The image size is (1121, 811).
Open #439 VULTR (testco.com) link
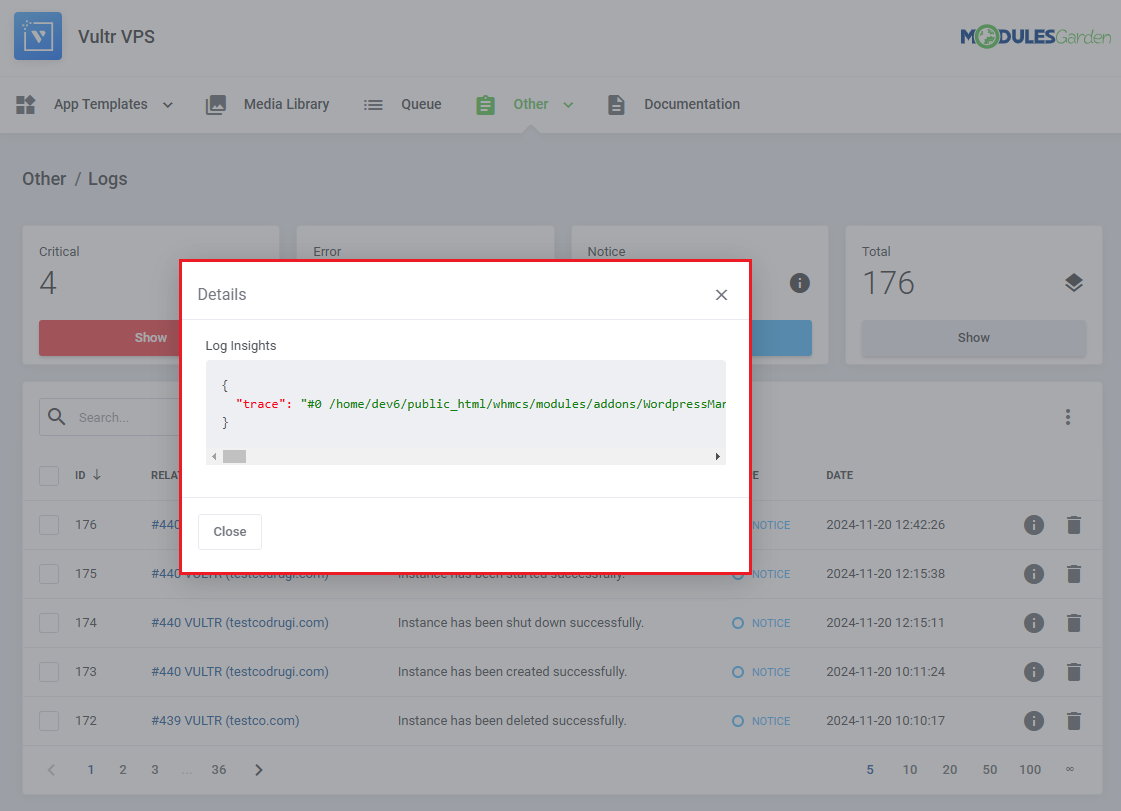tap(225, 721)
